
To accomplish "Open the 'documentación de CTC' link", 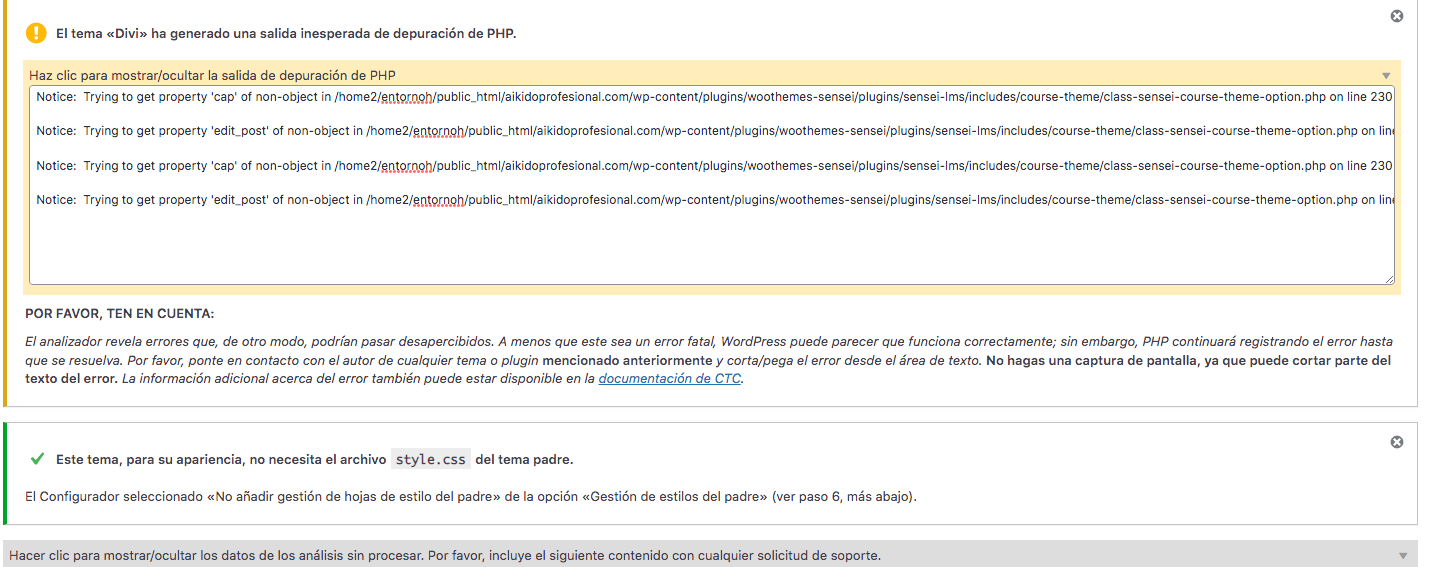I will 670,379.
